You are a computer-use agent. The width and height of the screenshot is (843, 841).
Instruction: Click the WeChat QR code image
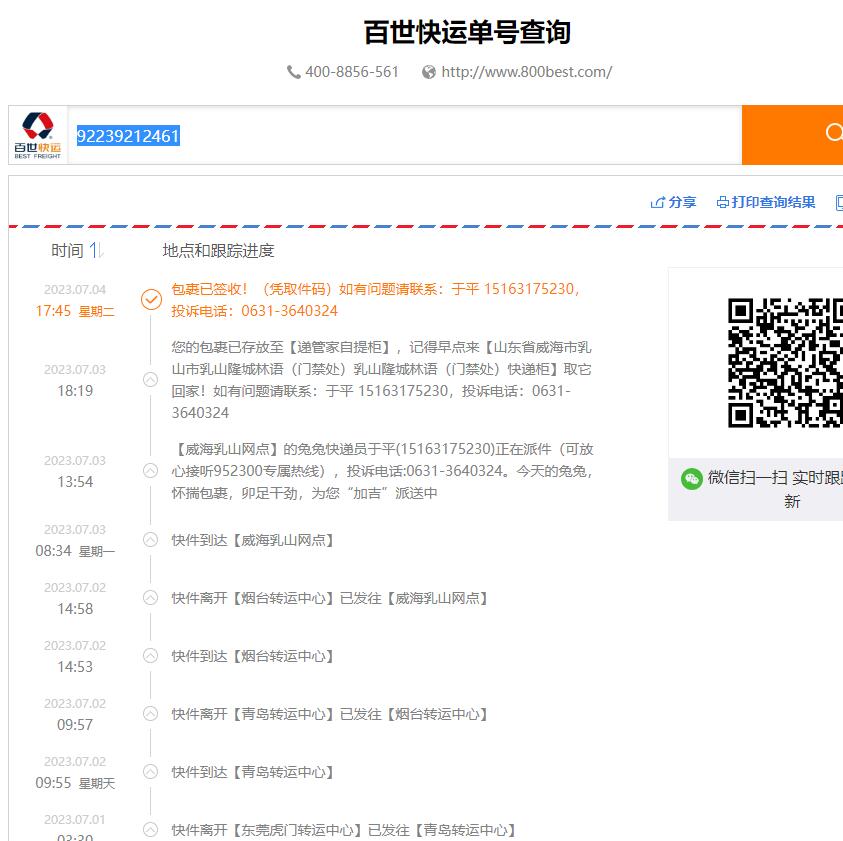(785, 363)
